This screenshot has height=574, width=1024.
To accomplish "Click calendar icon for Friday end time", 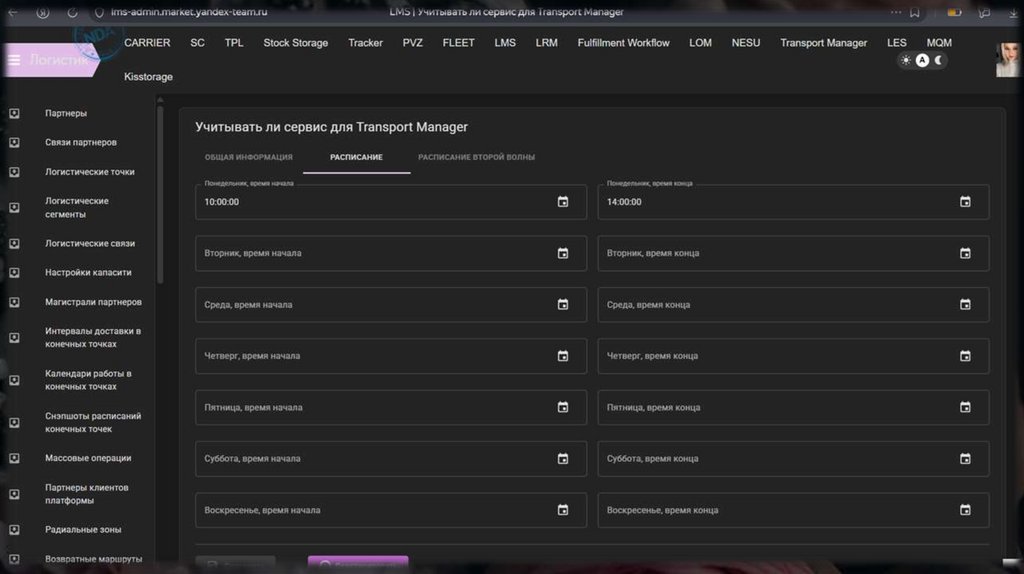I will [965, 407].
